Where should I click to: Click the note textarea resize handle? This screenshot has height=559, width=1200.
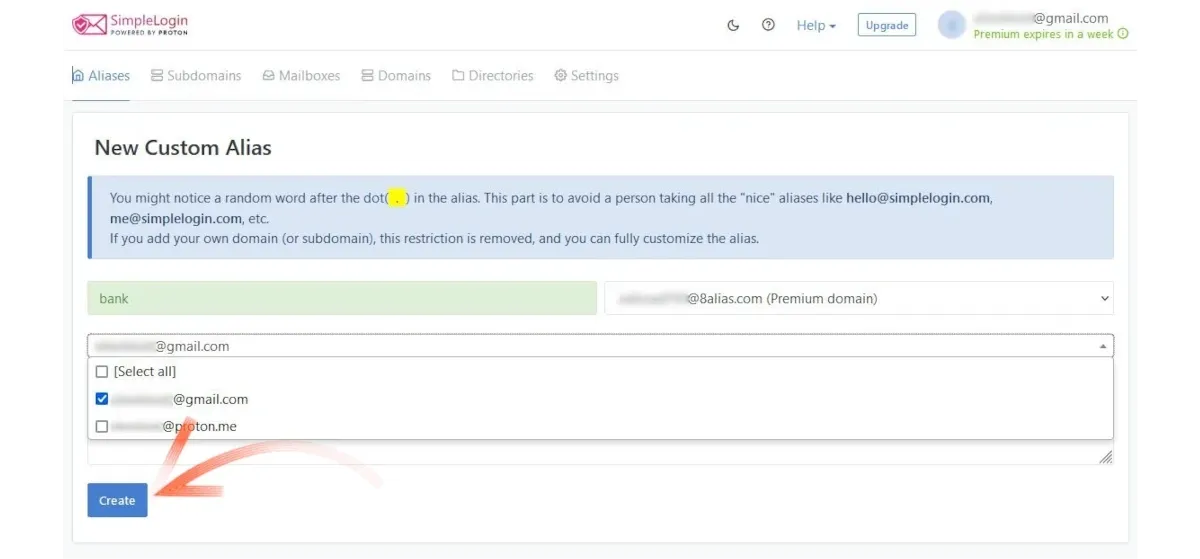1105,457
